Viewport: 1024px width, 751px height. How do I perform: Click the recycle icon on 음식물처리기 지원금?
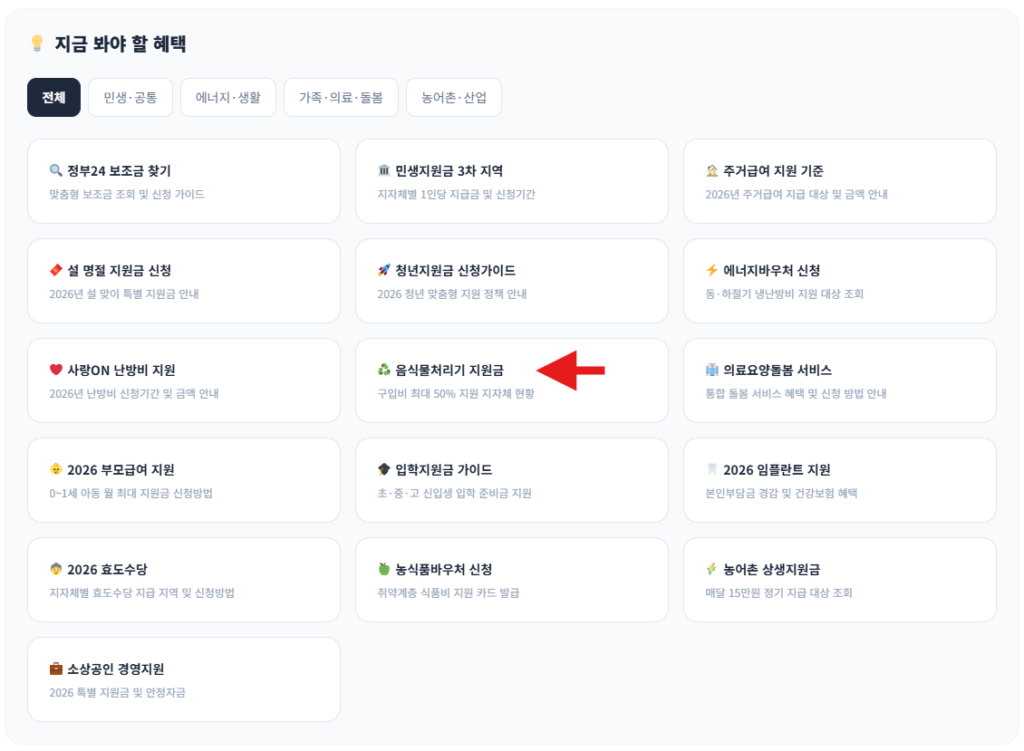(384, 370)
